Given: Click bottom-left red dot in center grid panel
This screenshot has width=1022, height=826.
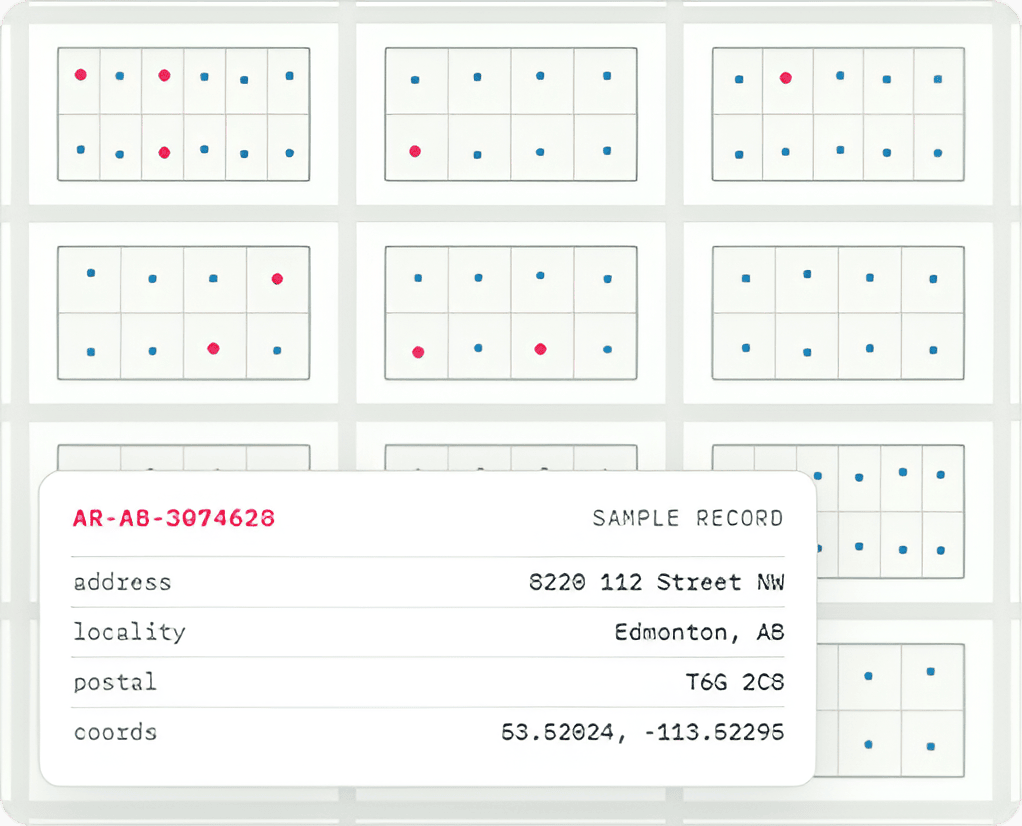Looking at the screenshot, I should point(418,352).
